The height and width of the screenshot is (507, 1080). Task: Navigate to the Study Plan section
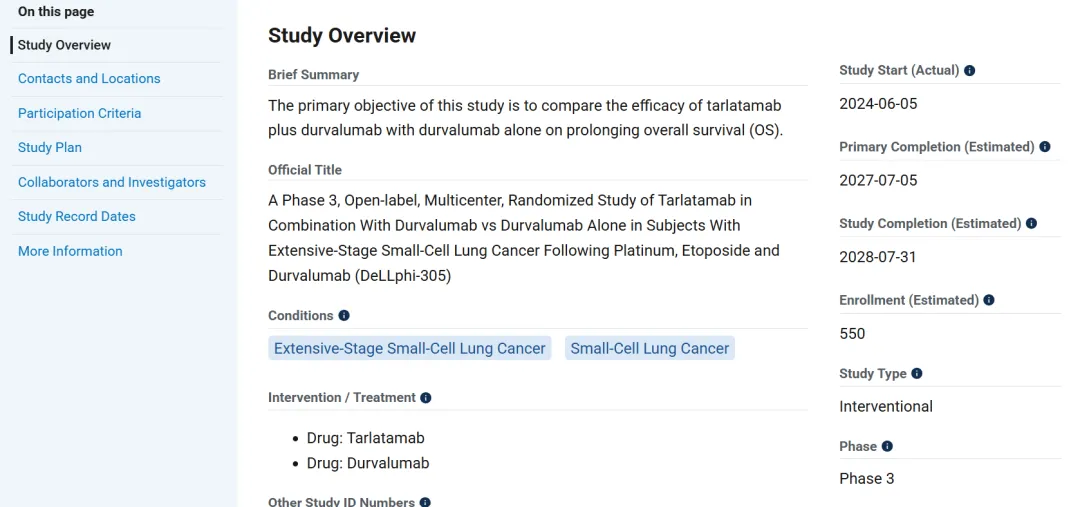[x=50, y=148]
